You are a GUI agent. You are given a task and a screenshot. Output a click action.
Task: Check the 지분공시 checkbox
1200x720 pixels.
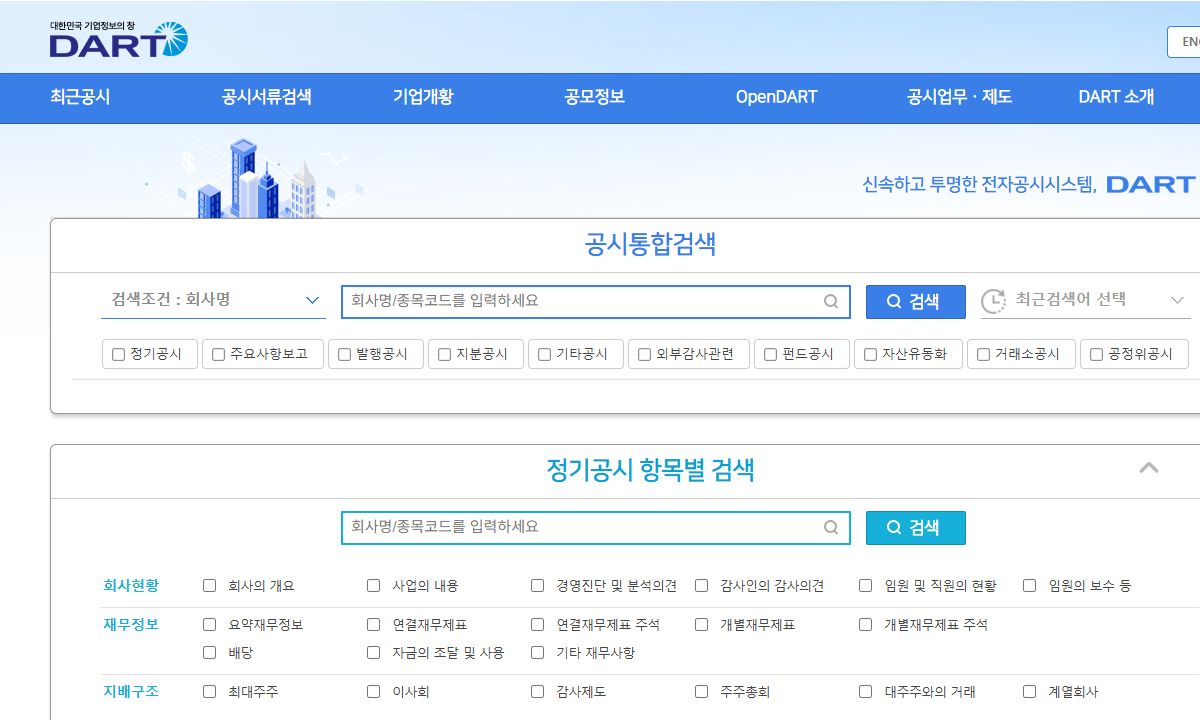445,354
